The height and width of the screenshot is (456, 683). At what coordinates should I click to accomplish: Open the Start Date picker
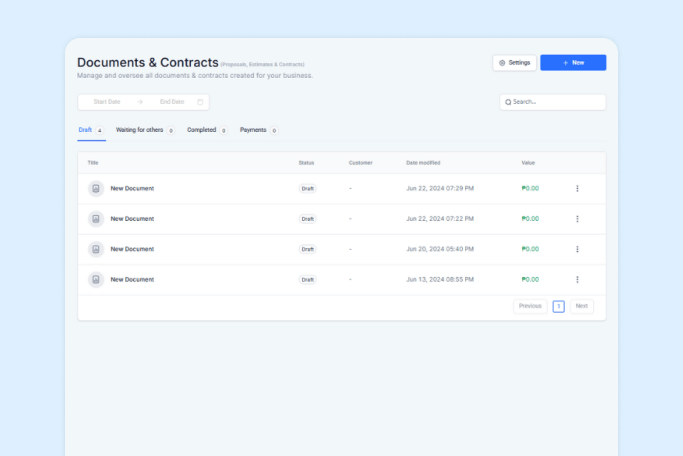[107, 102]
